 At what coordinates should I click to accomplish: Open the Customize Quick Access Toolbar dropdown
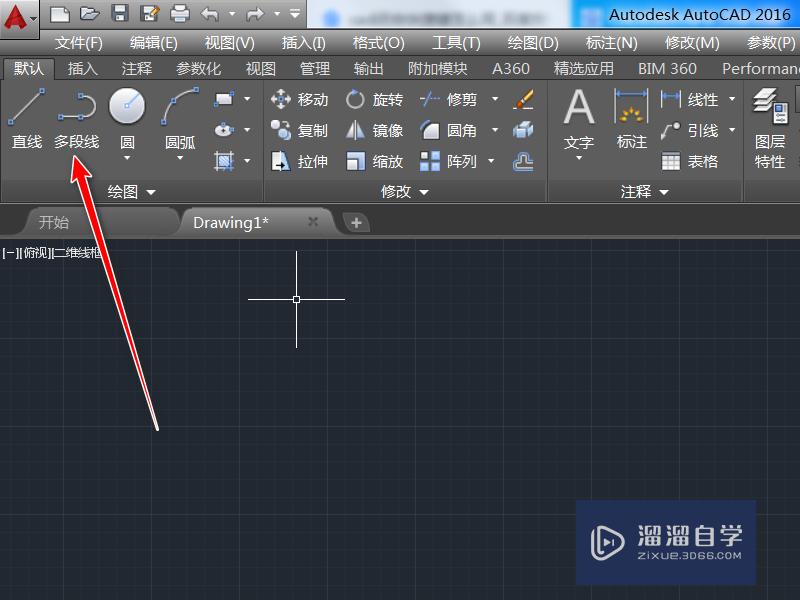tap(295, 14)
